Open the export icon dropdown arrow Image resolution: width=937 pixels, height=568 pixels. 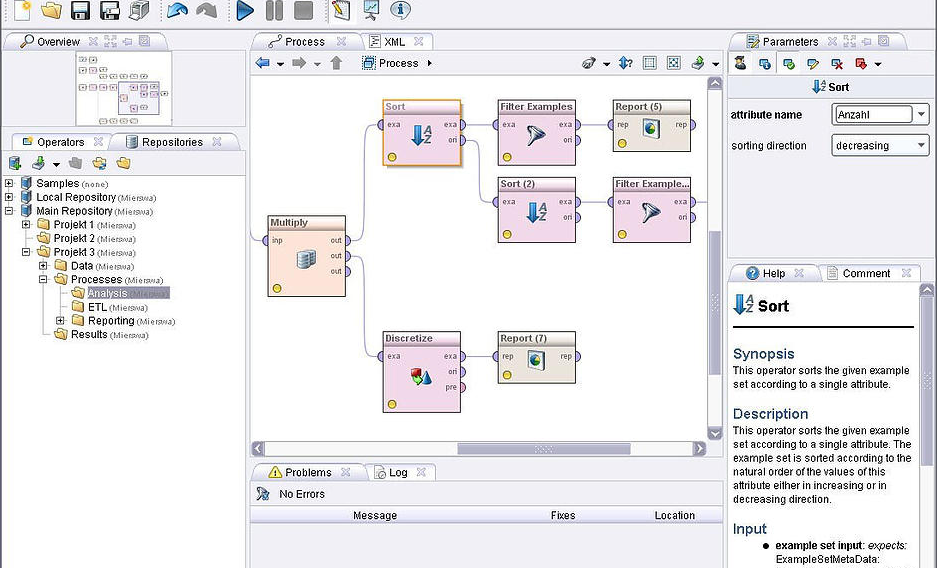[x=715, y=64]
